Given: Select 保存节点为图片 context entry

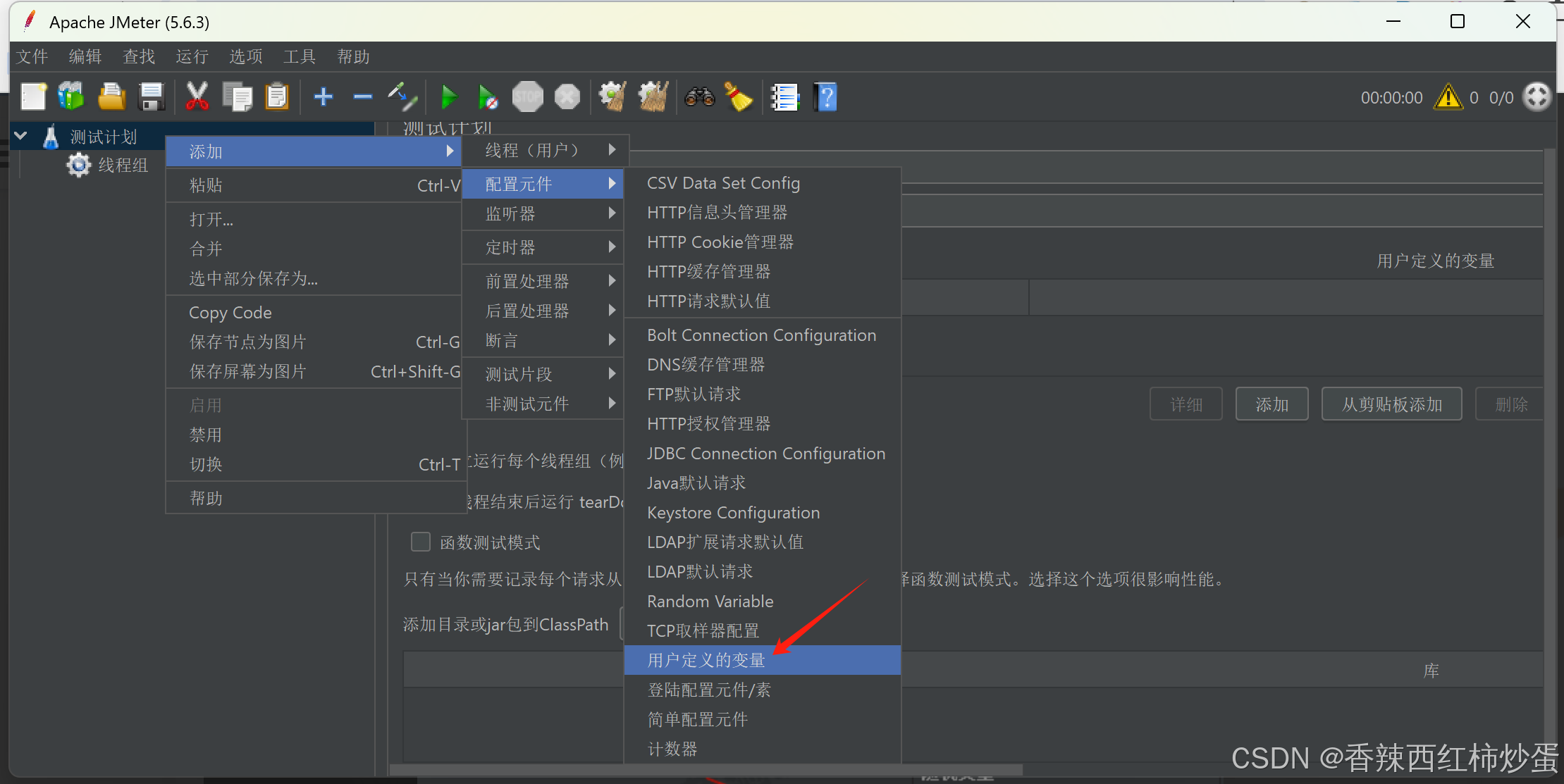Looking at the screenshot, I should (x=314, y=342).
